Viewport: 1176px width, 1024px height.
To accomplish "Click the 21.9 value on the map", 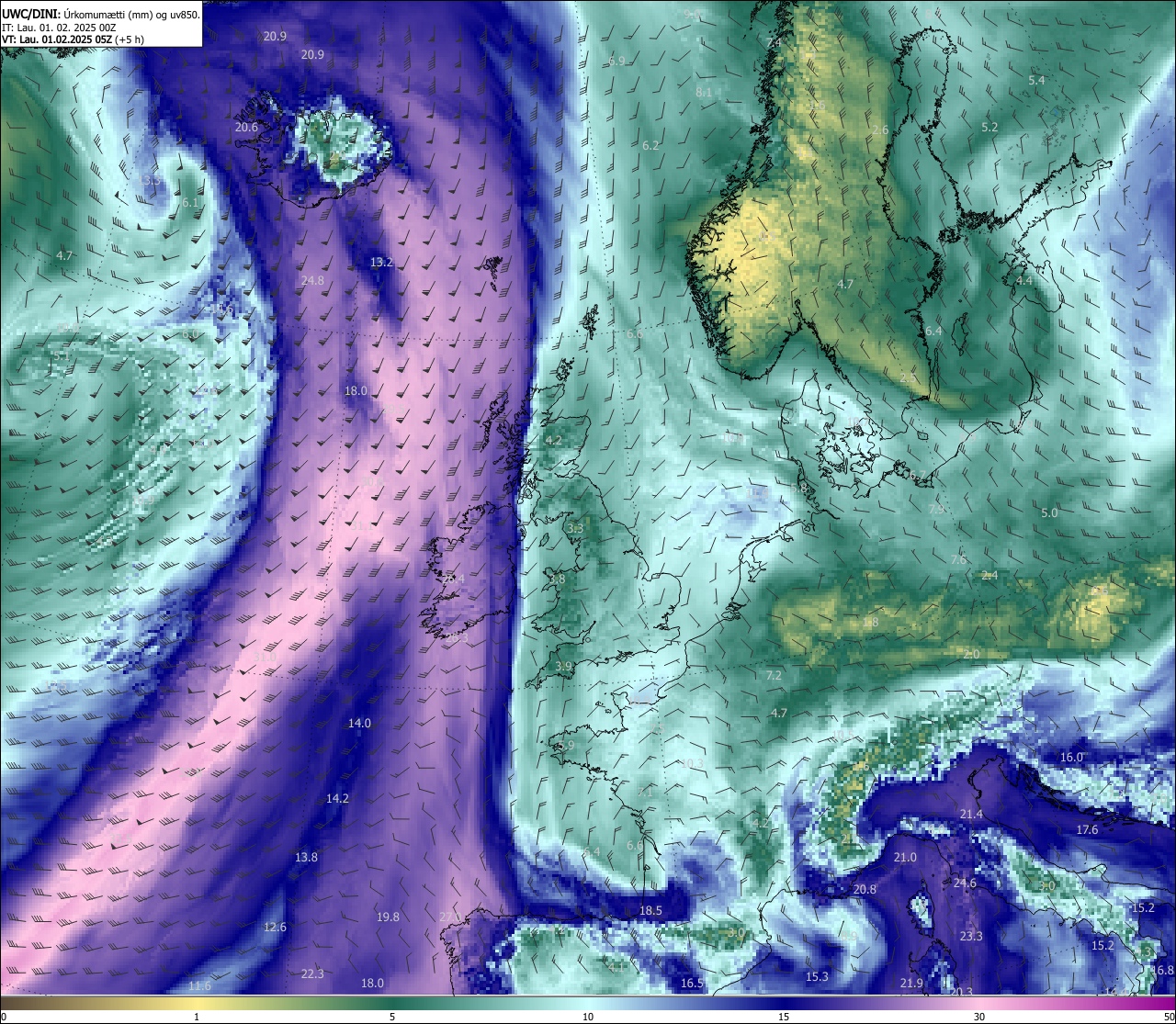I will click(x=911, y=985).
